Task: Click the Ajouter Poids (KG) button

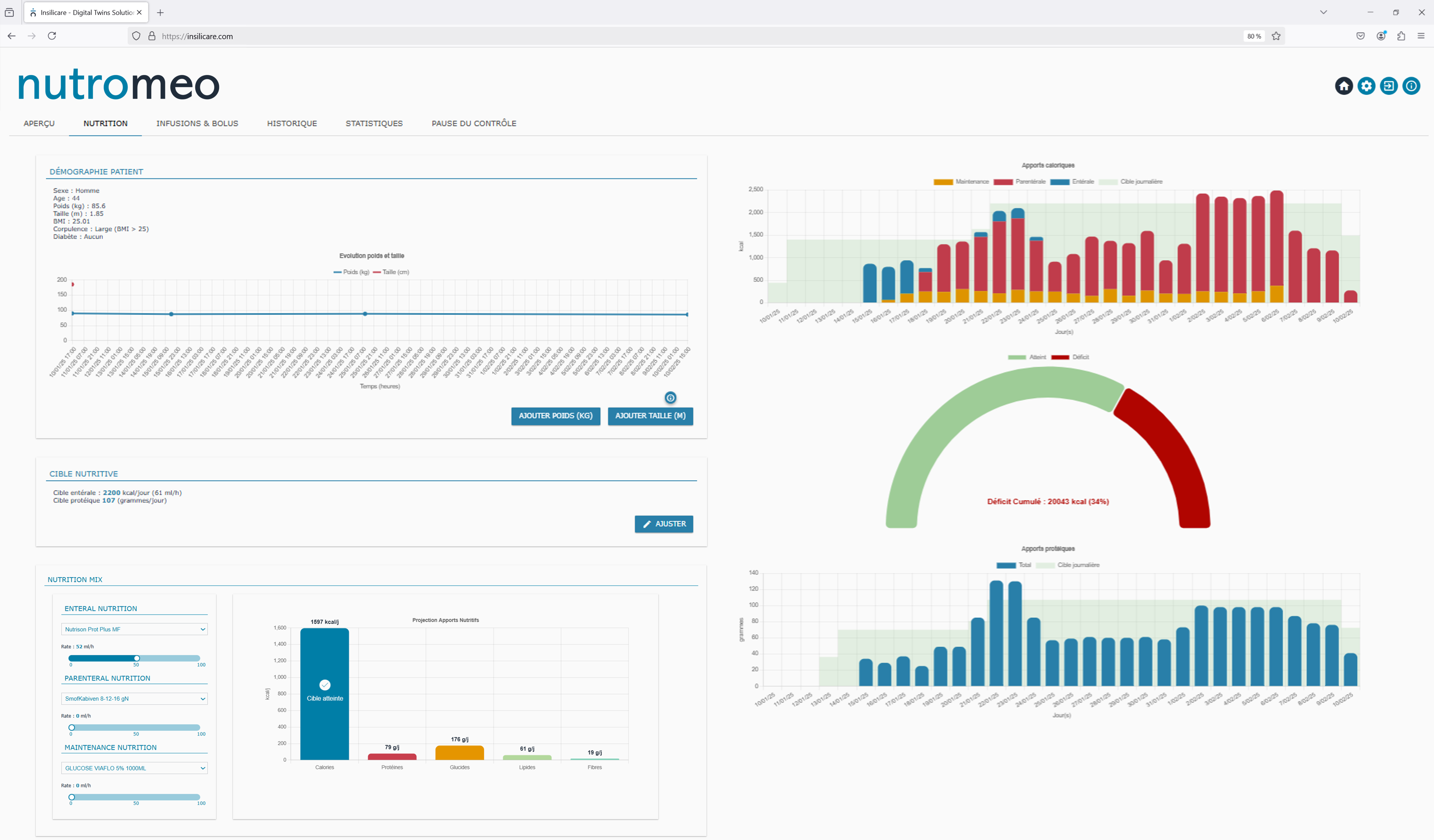Action: [x=555, y=416]
